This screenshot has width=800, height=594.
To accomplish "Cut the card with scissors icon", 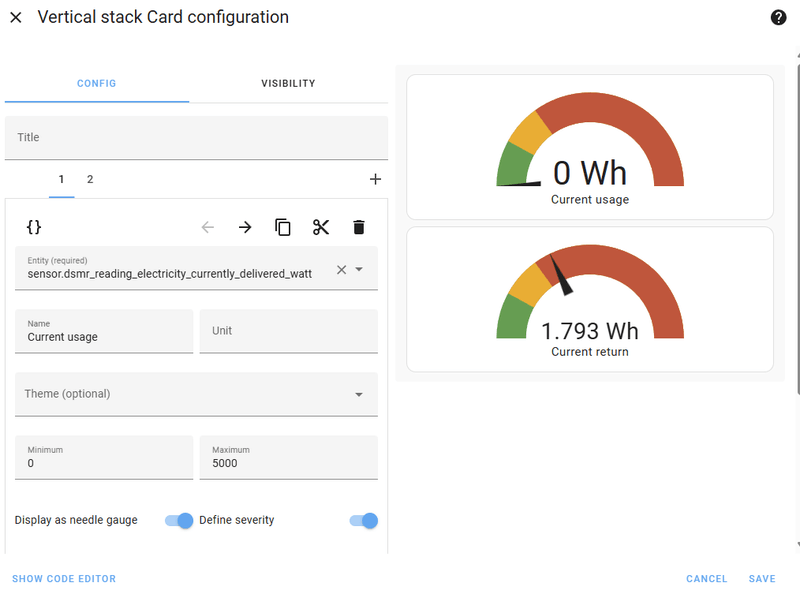I will point(321,227).
